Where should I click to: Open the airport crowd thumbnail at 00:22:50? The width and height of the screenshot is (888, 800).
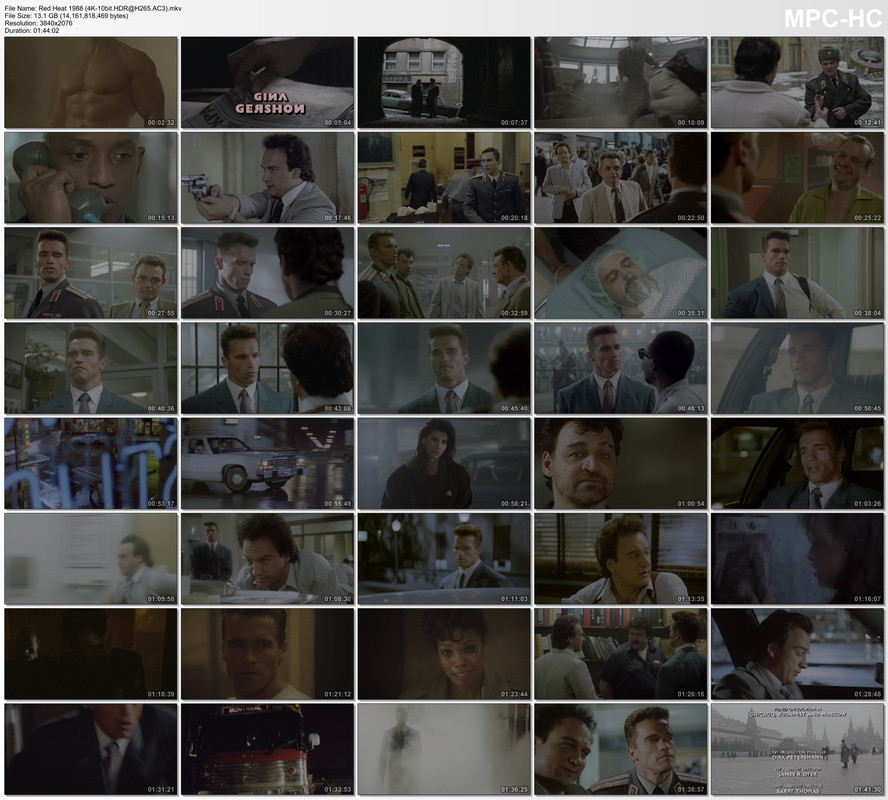point(621,178)
